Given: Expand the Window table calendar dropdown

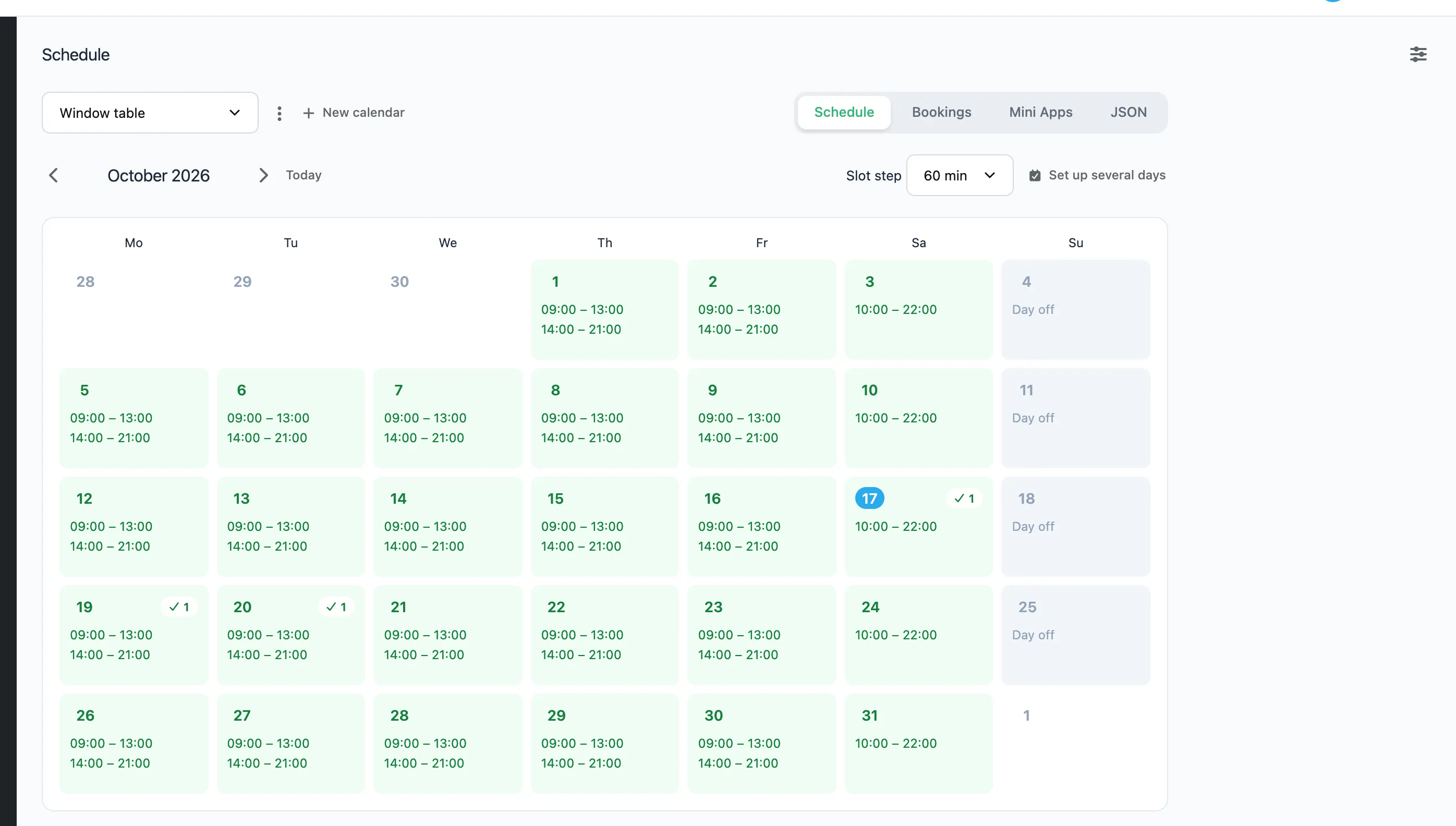Looking at the screenshot, I should tap(150, 113).
